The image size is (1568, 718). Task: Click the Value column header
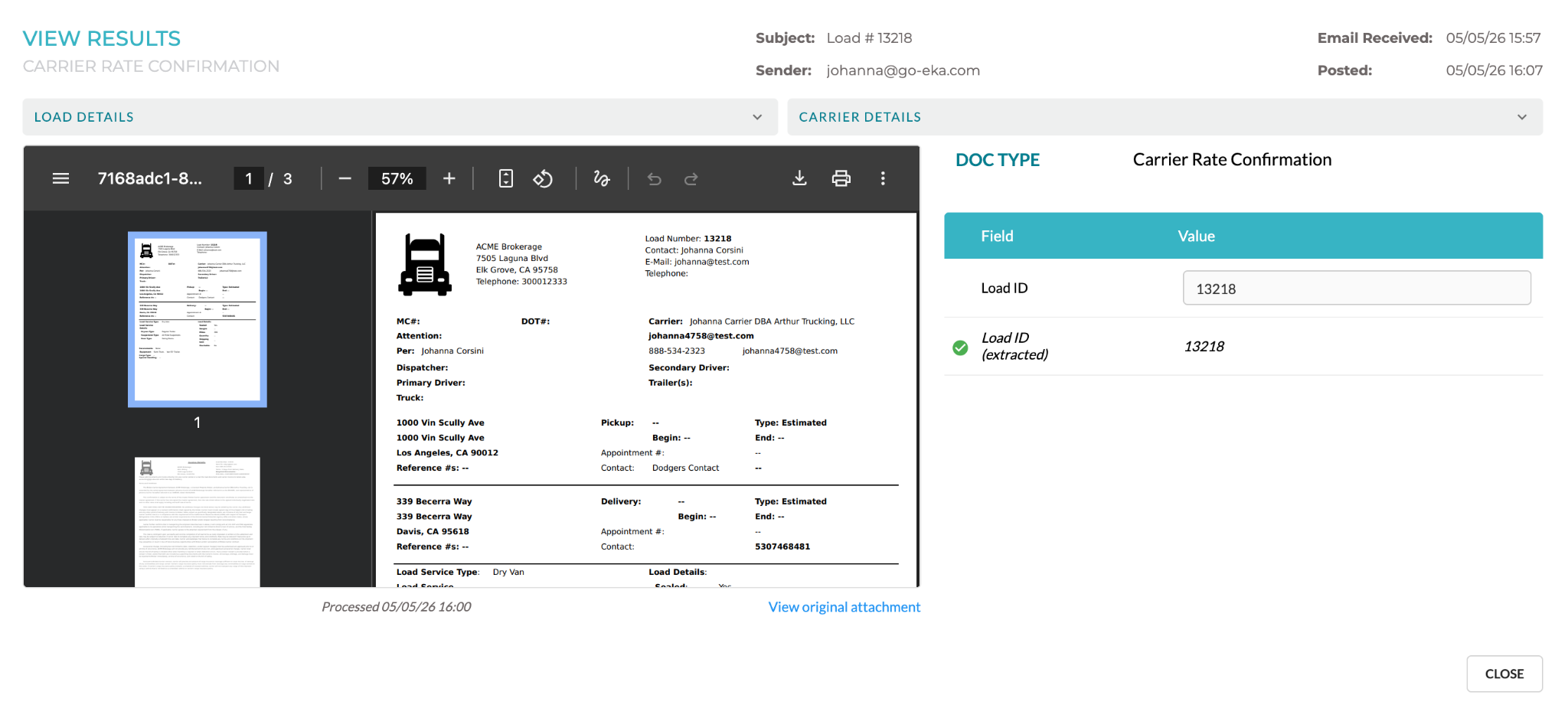1197,236
